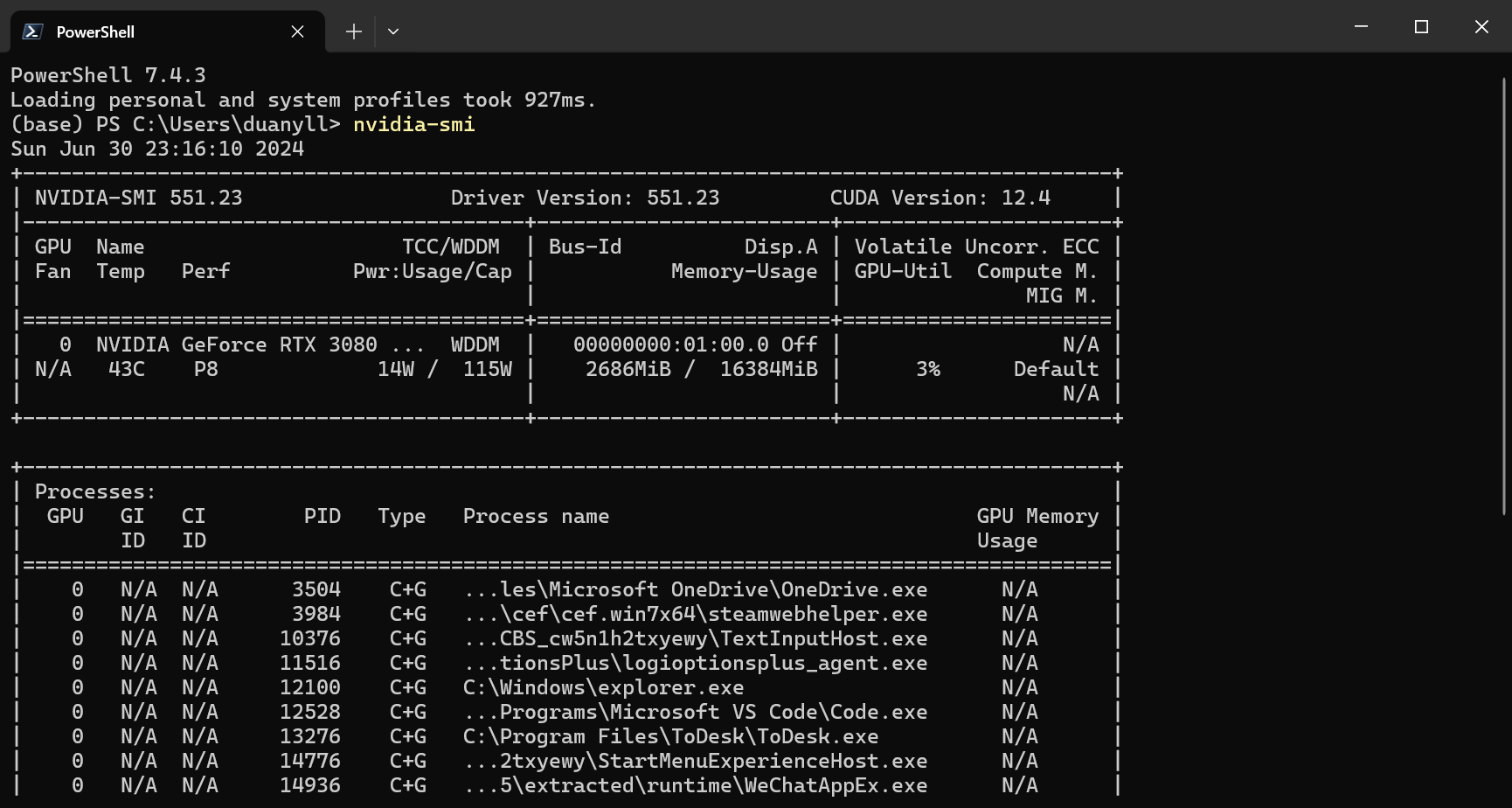1512x808 pixels.
Task: Click the WeChatAppEx.exe process name
Action: (x=695, y=785)
